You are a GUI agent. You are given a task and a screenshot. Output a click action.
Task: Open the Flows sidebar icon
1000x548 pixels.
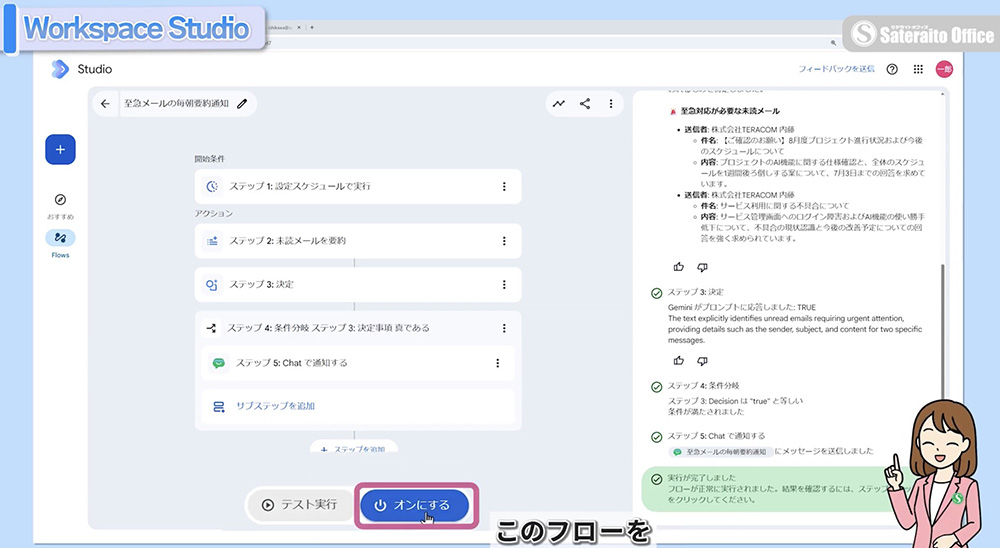click(x=60, y=238)
